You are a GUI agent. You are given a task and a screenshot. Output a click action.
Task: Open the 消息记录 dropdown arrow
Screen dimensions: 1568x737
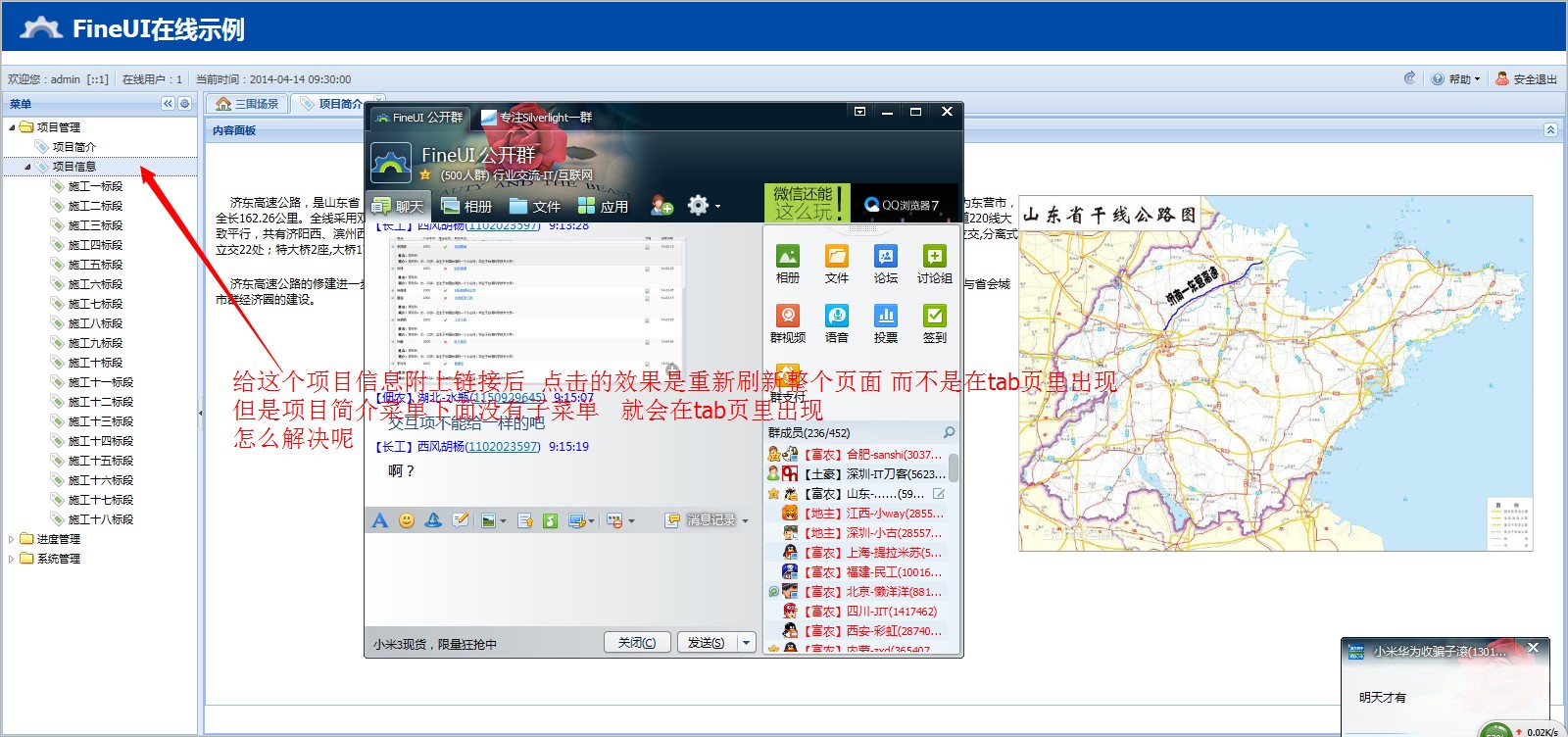(745, 521)
